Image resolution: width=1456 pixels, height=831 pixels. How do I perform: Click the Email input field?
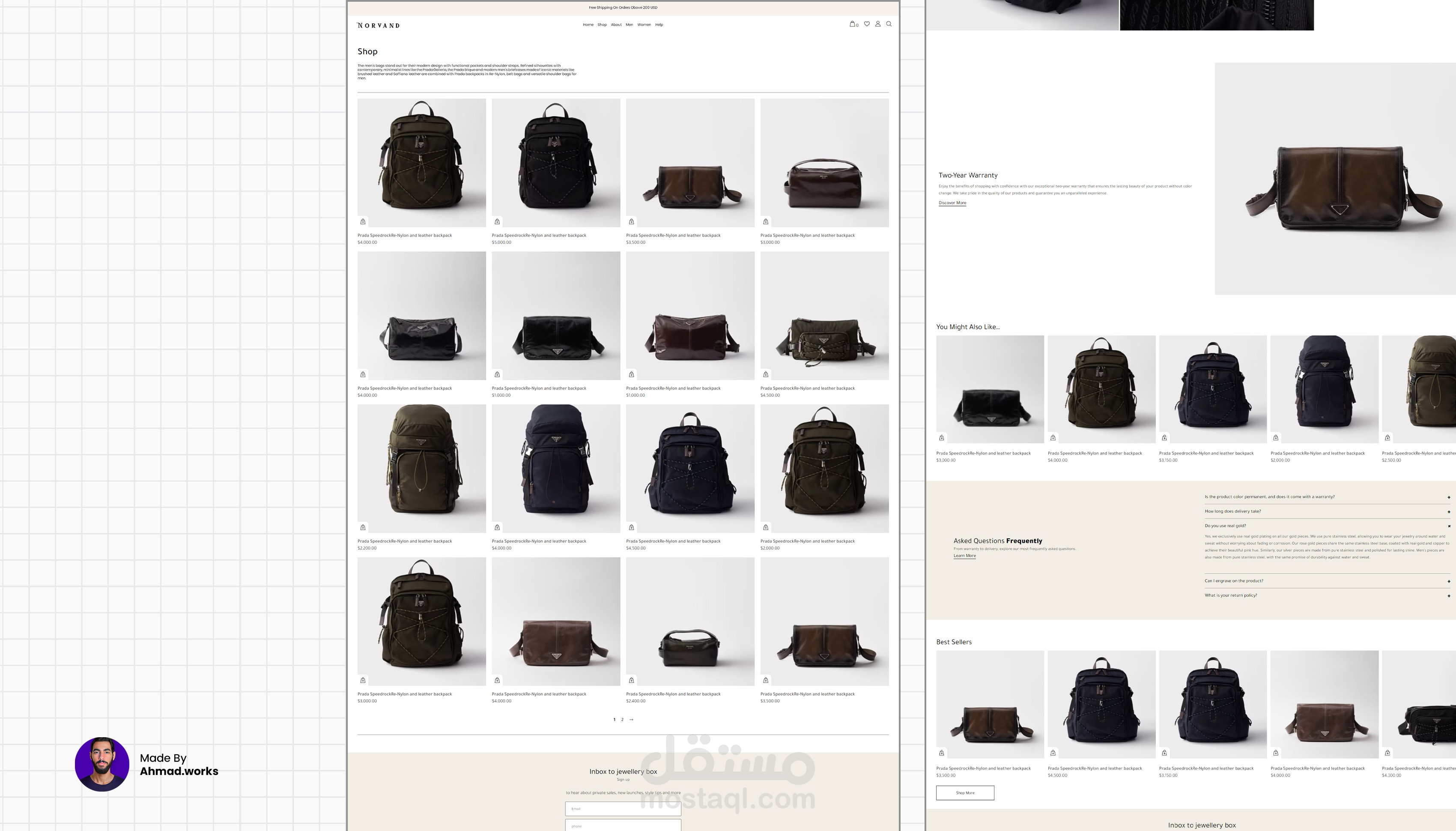pos(623,809)
